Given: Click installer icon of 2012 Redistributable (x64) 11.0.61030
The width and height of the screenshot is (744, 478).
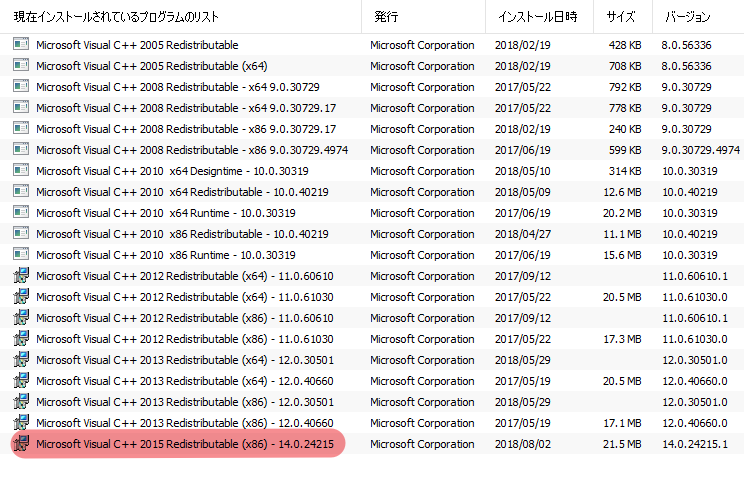Looking at the screenshot, I should [21, 296].
